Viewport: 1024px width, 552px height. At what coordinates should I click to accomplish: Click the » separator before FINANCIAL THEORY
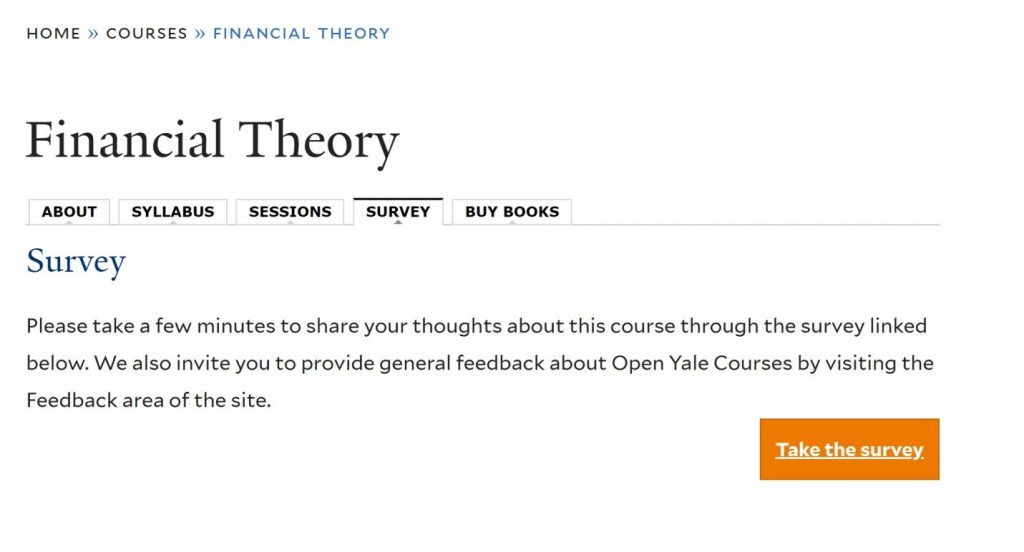200,33
